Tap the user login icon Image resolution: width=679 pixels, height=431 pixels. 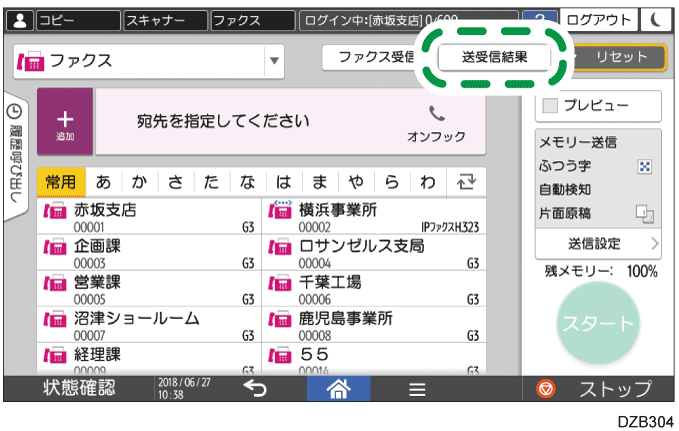click(19, 20)
